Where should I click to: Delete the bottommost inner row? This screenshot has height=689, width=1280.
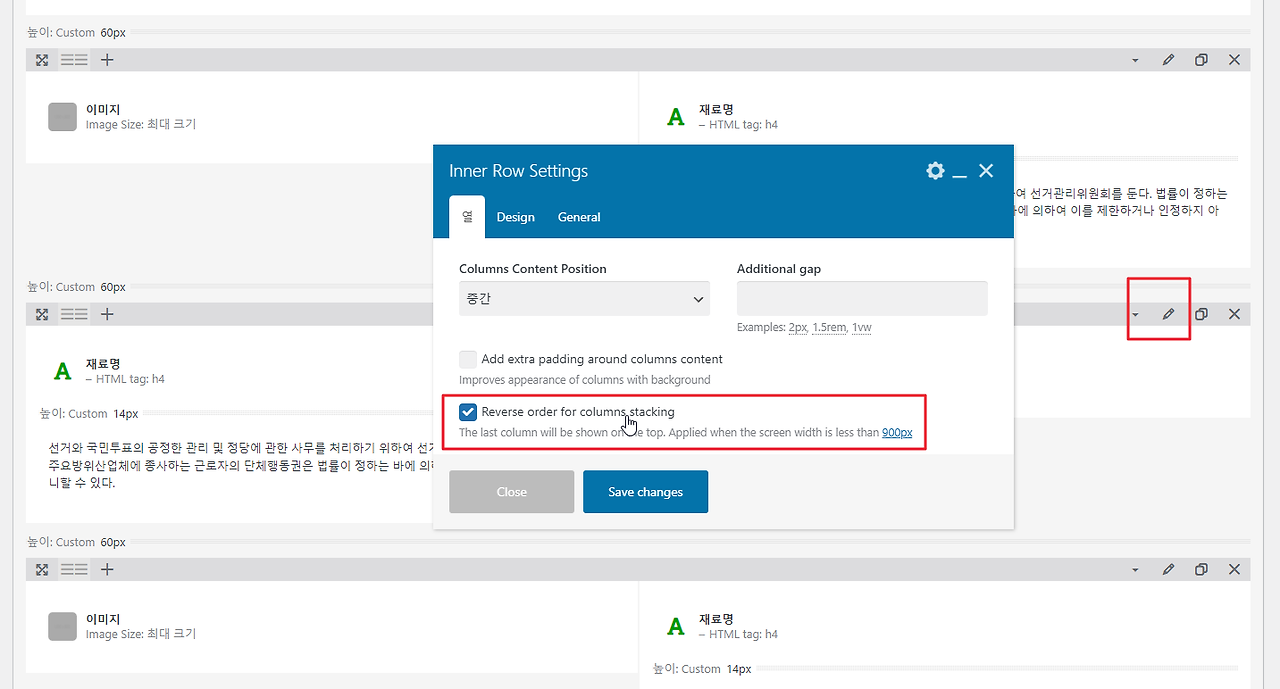click(1234, 569)
